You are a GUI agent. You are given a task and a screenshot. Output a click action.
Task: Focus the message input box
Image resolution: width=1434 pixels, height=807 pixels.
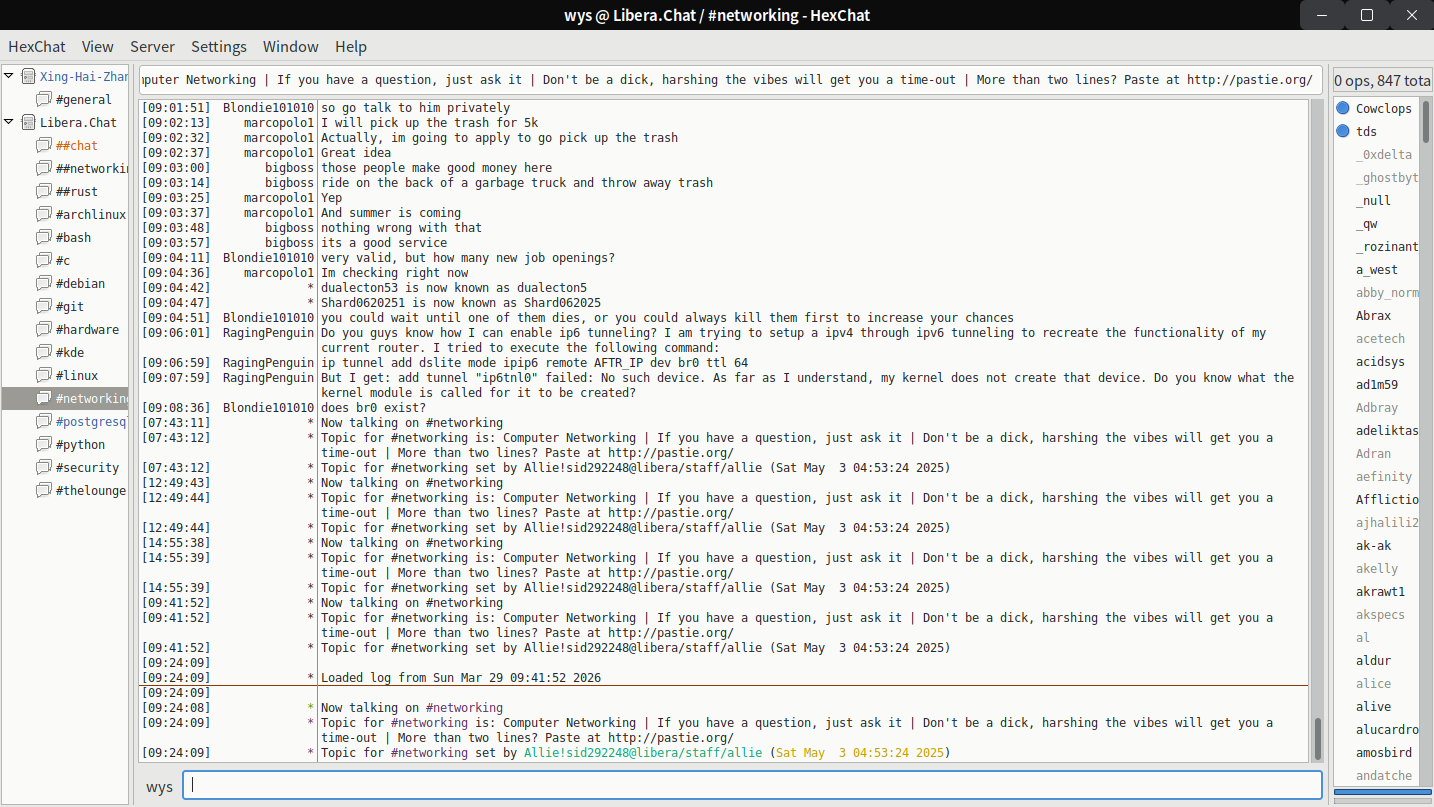tap(752, 786)
